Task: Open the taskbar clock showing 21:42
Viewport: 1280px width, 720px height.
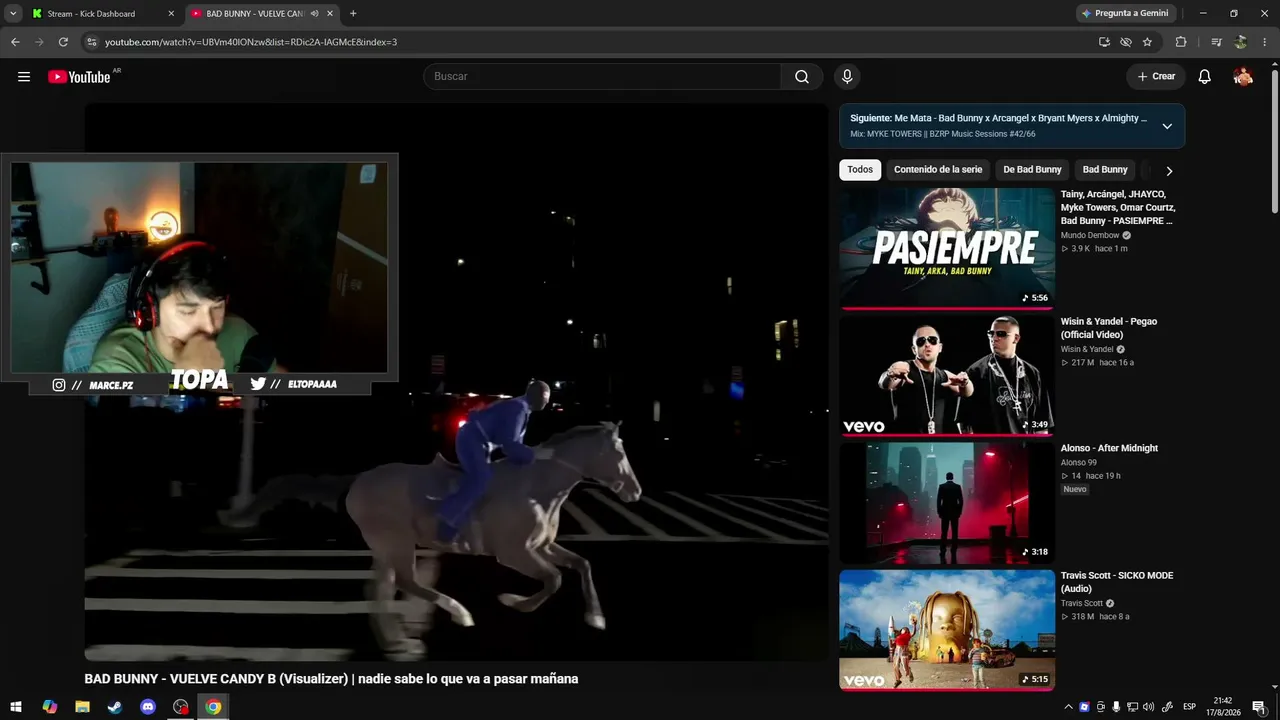Action: (1222, 707)
